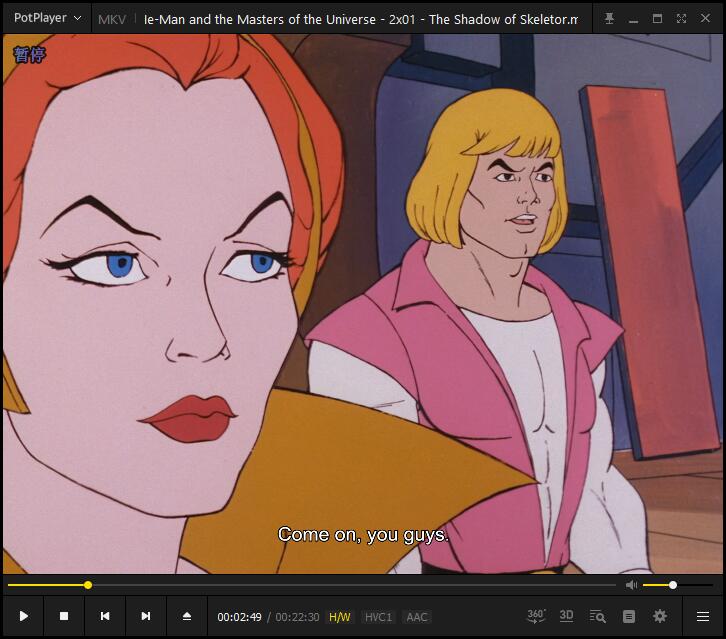This screenshot has width=726, height=639.
Task: Click the AAC audio codec label
Action: point(417,617)
